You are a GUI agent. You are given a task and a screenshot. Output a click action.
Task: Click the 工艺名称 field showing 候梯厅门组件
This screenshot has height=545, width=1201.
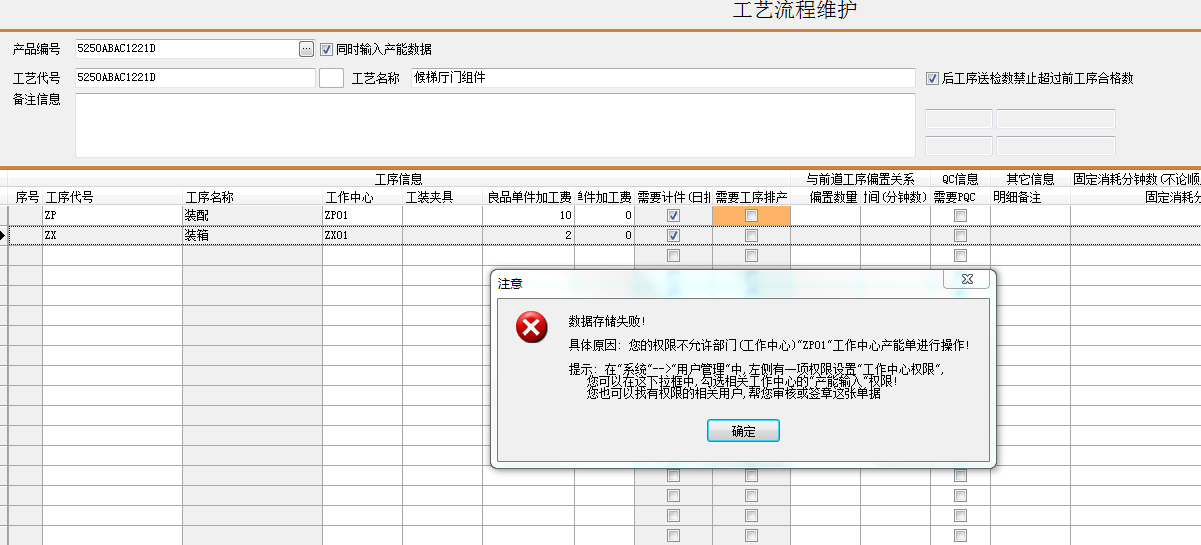(663, 78)
